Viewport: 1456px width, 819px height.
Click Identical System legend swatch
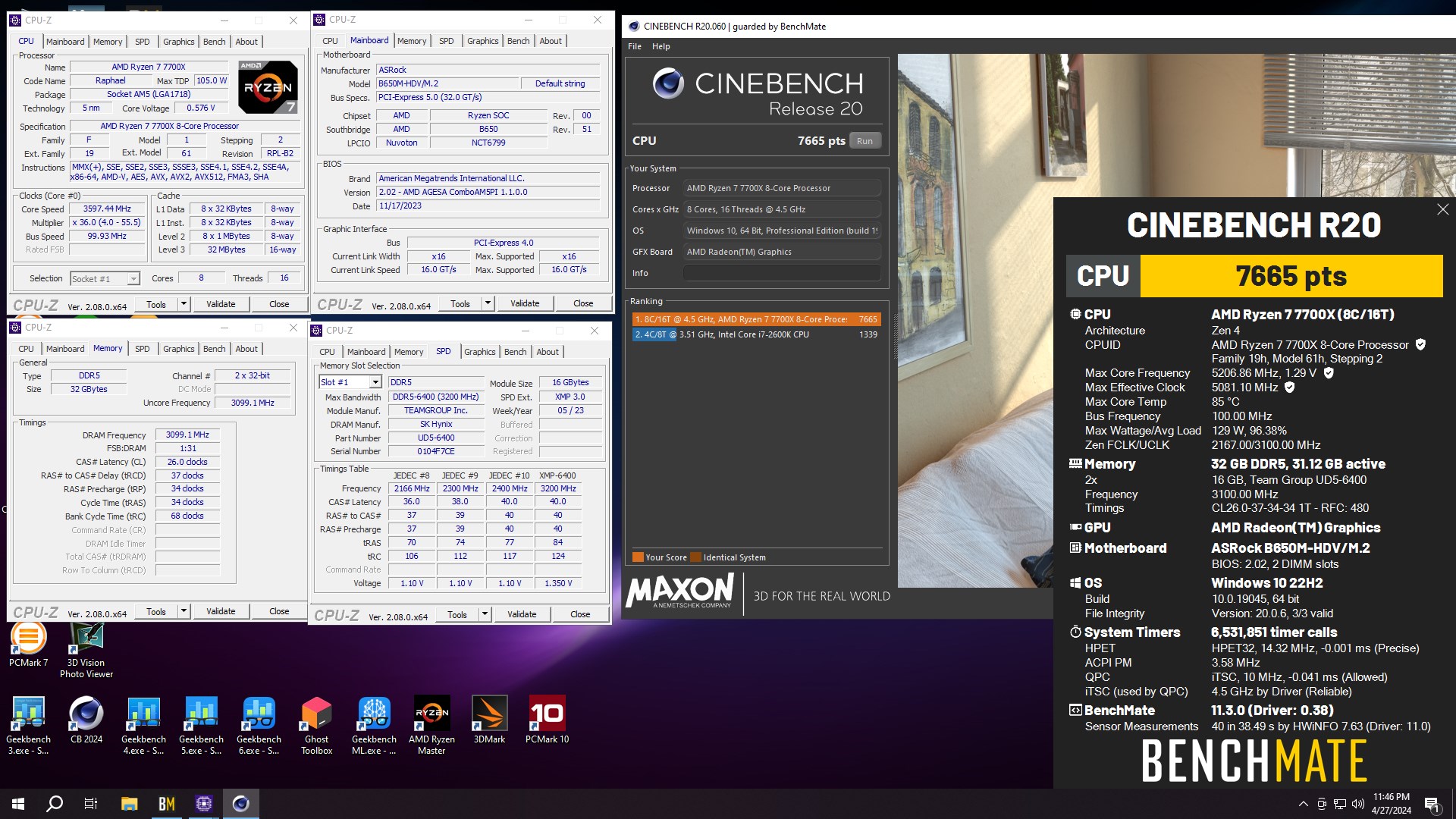click(695, 557)
